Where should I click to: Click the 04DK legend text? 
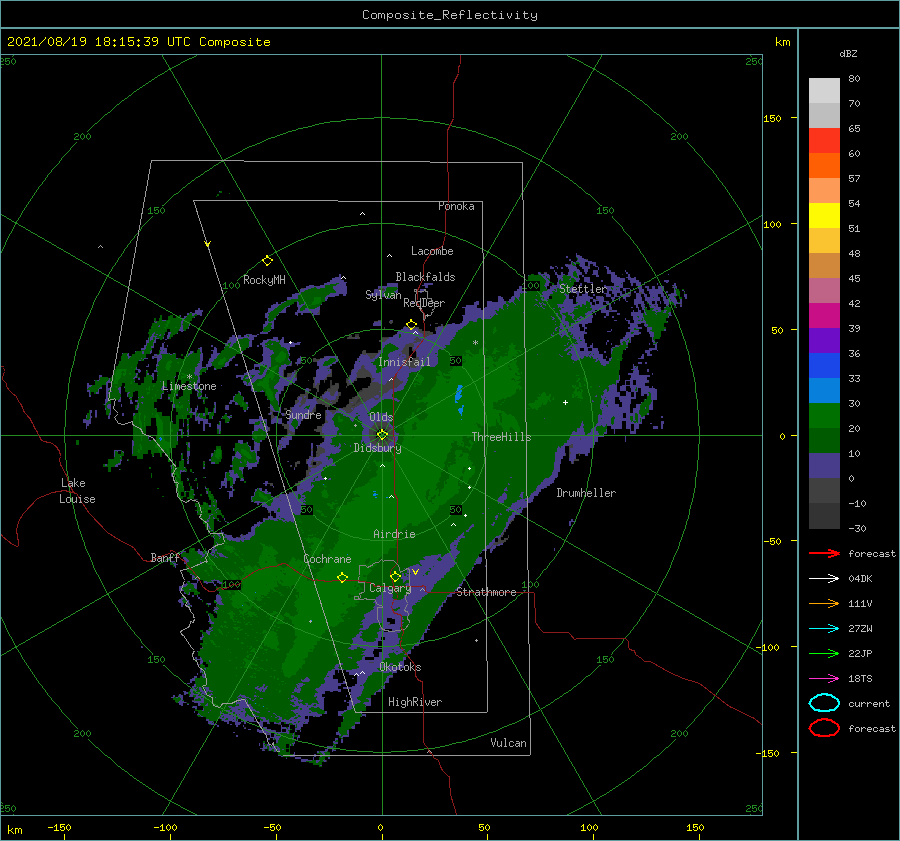click(860, 579)
